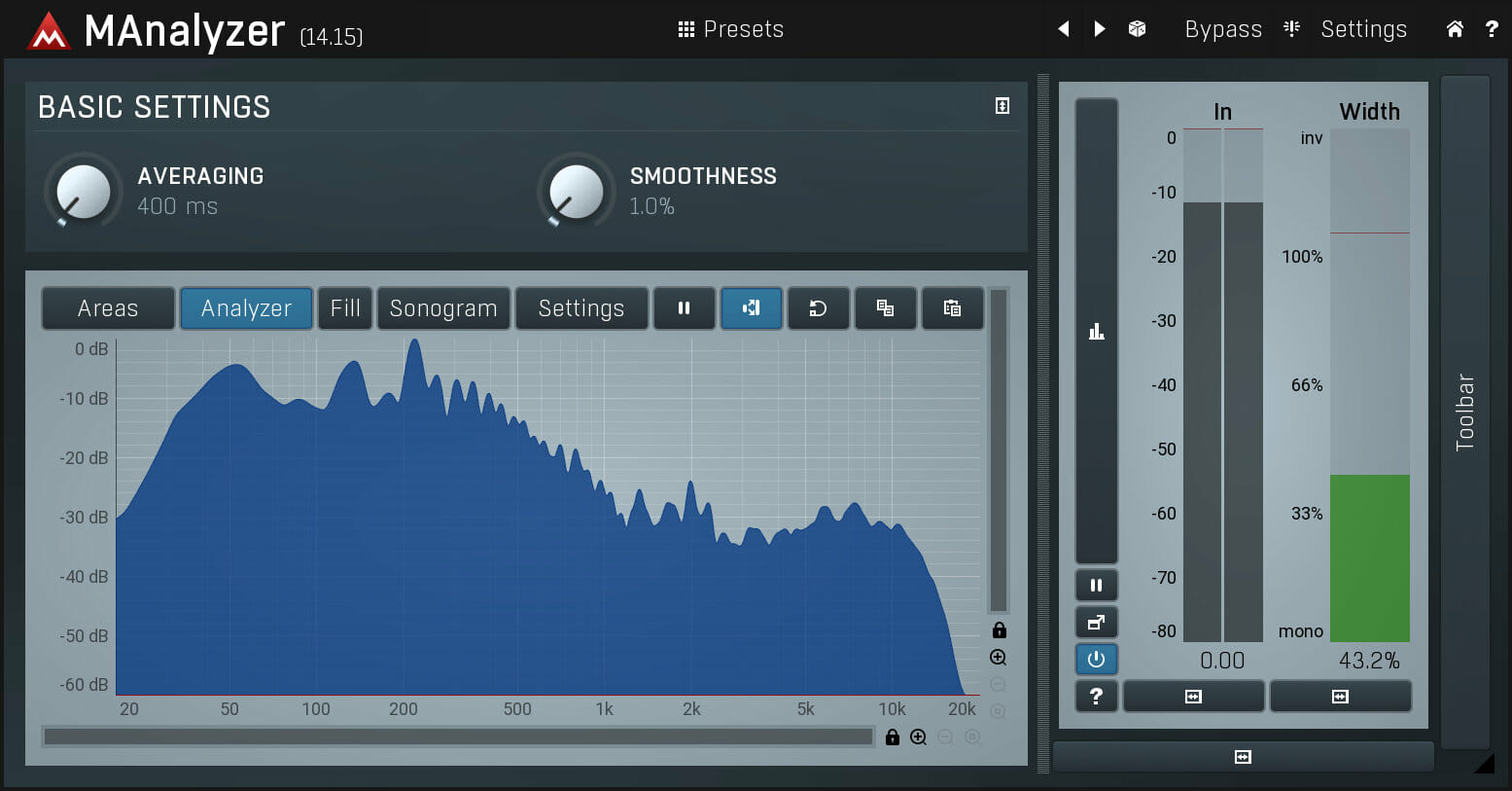Open the Presets browser
This screenshot has height=791, width=1512.
(x=731, y=29)
